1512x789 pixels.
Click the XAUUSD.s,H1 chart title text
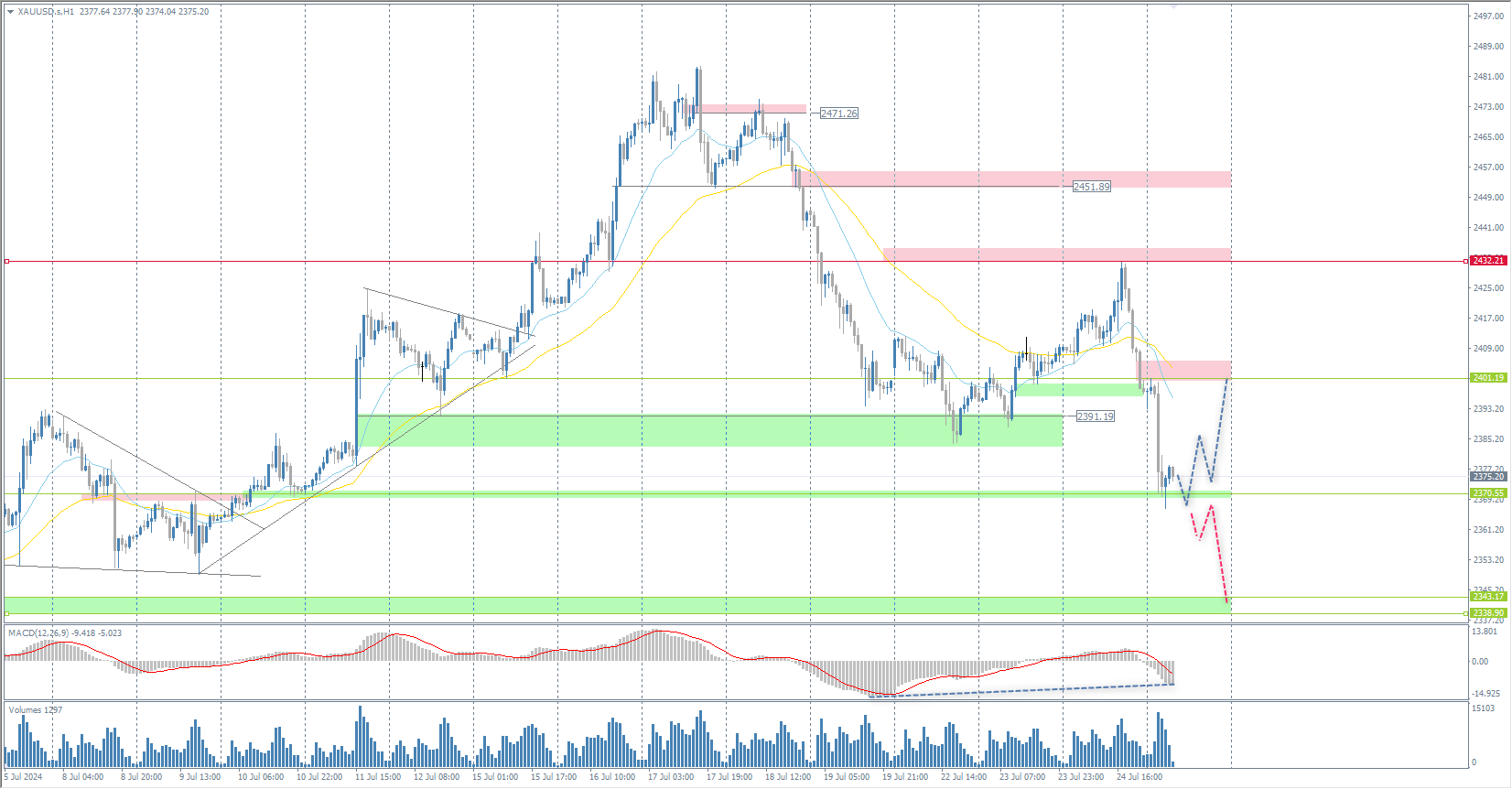(47, 12)
